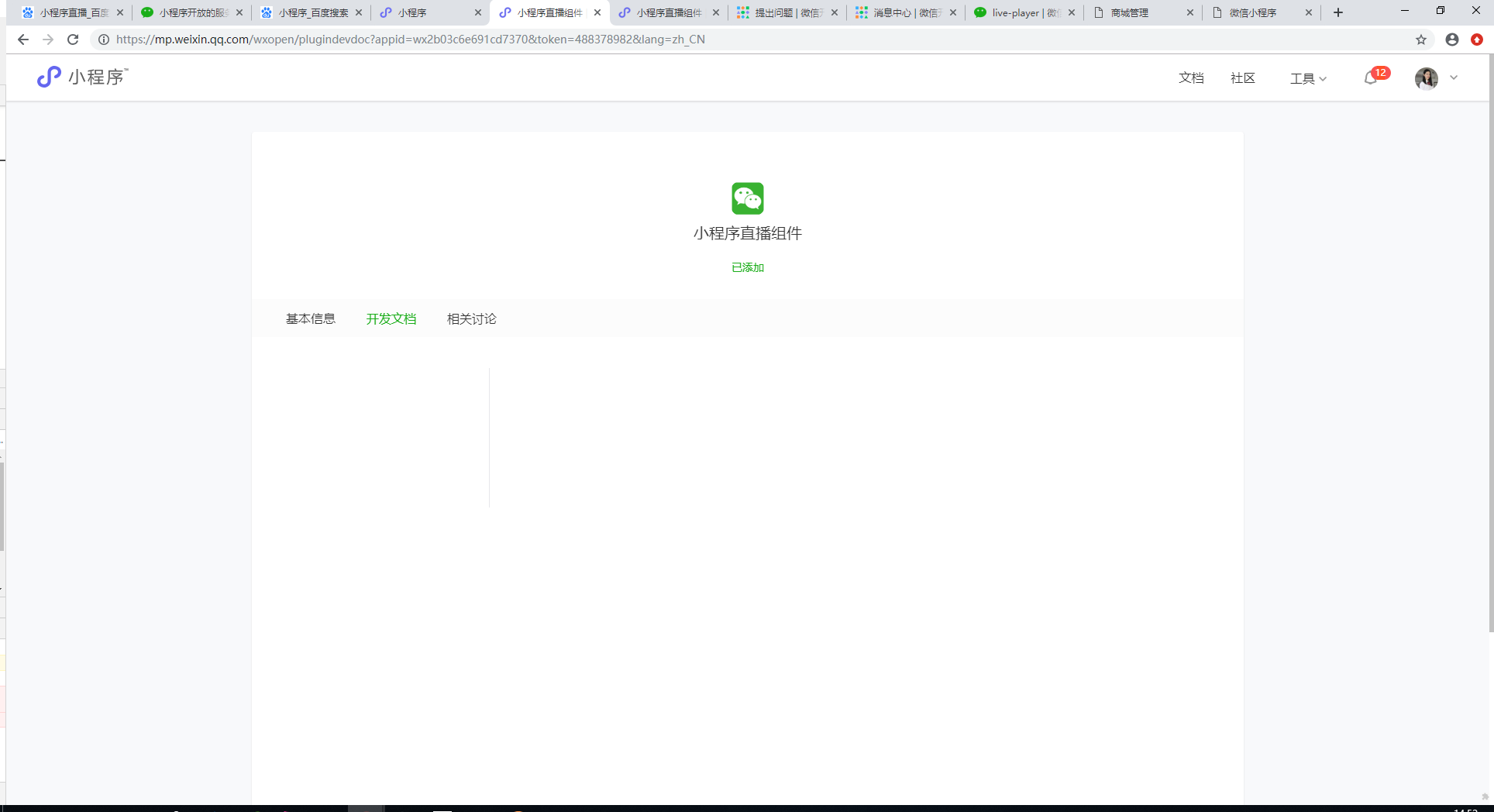
Task: Close the 小程序开放的服务 tab
Action: (239, 12)
